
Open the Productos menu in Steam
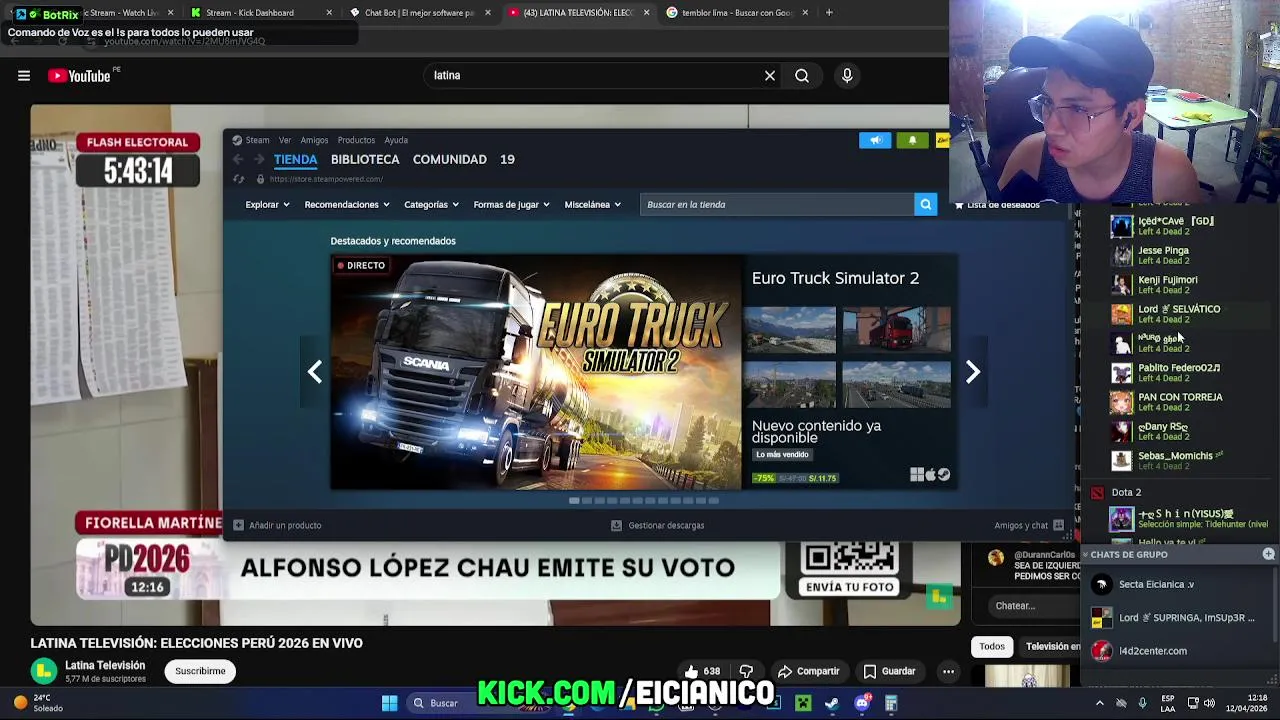pyautogui.click(x=356, y=140)
